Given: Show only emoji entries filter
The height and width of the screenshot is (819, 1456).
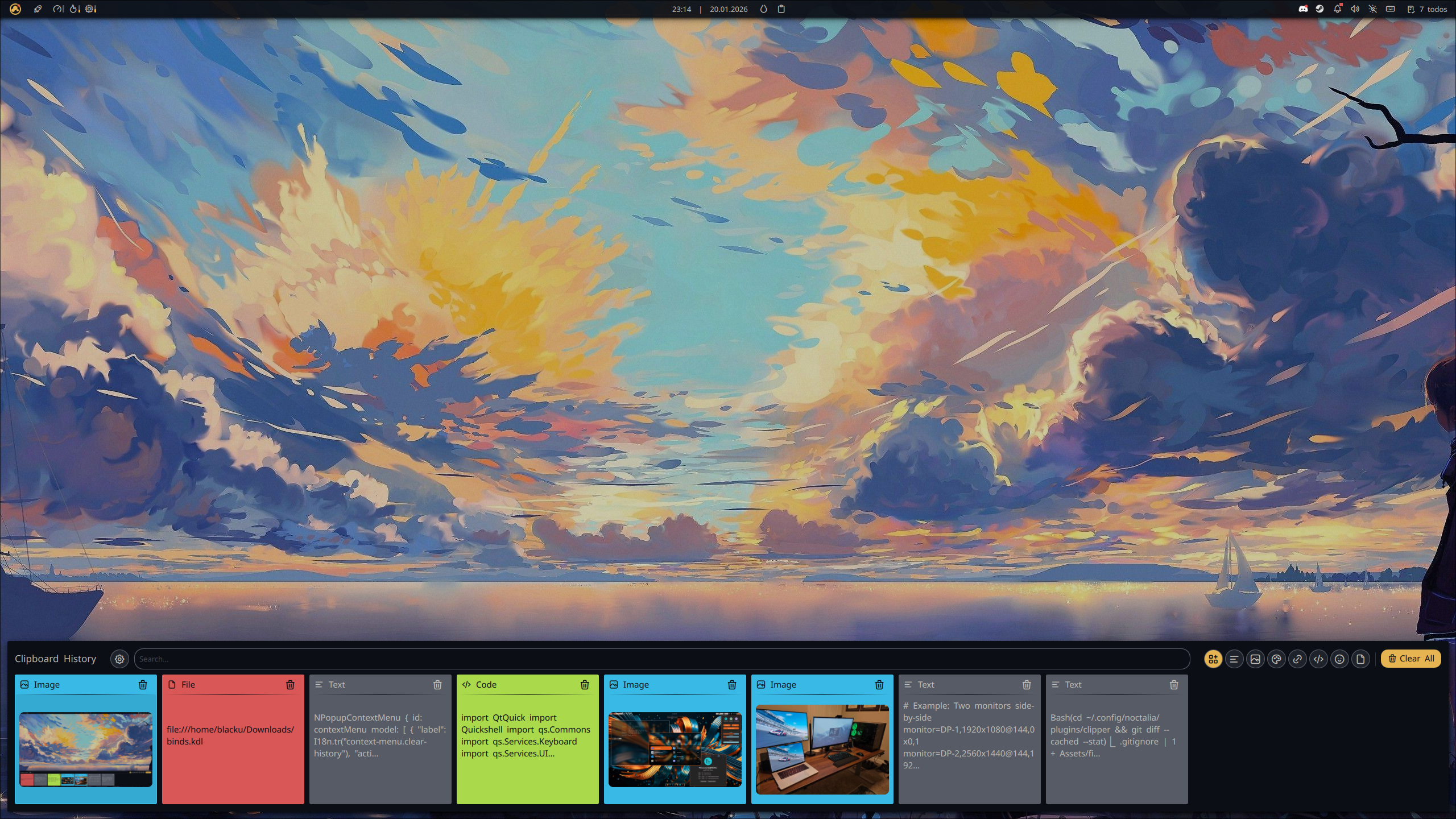Looking at the screenshot, I should click(x=1339, y=659).
